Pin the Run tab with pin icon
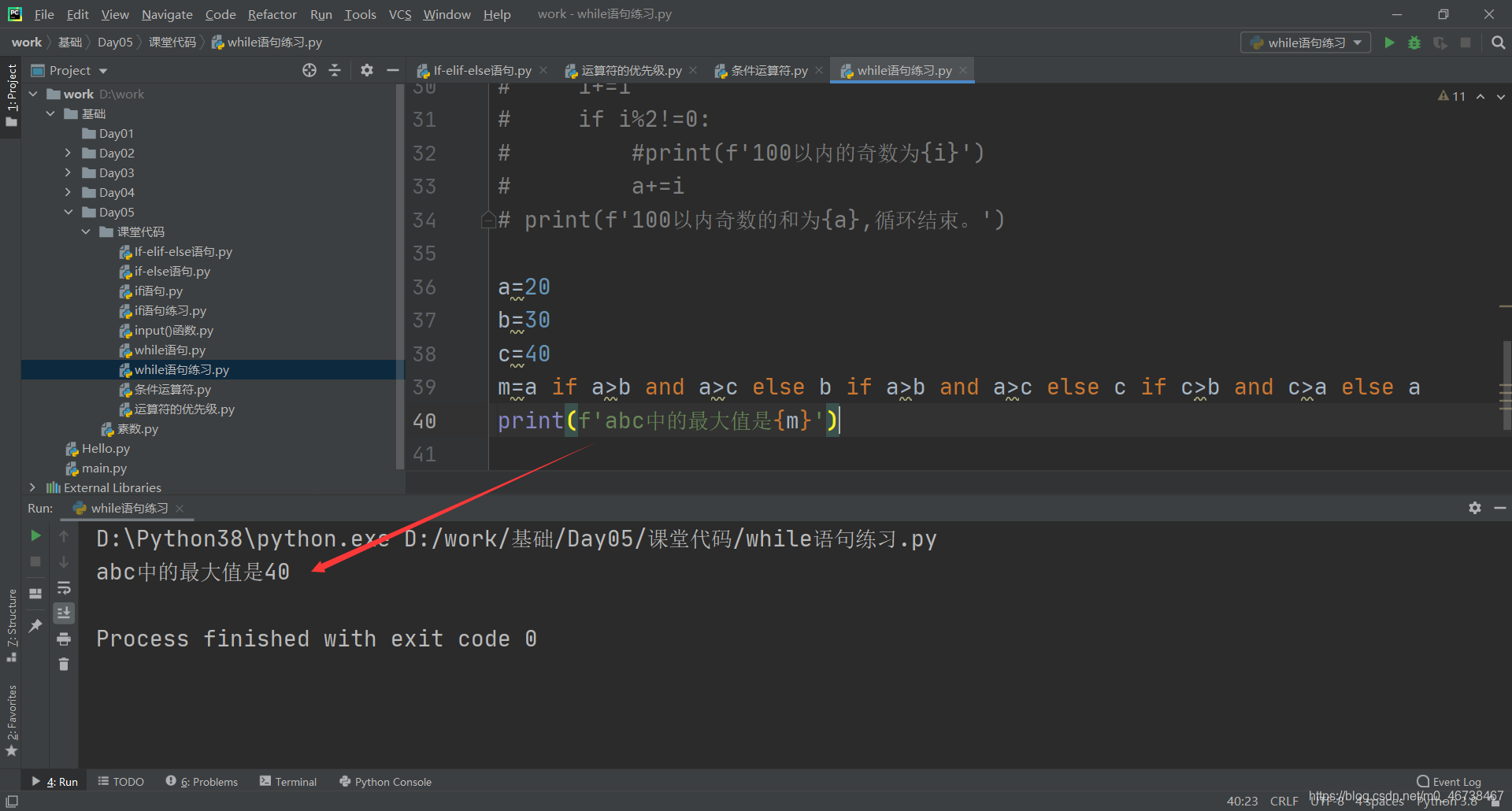The height and width of the screenshot is (811, 1512). coord(35,626)
